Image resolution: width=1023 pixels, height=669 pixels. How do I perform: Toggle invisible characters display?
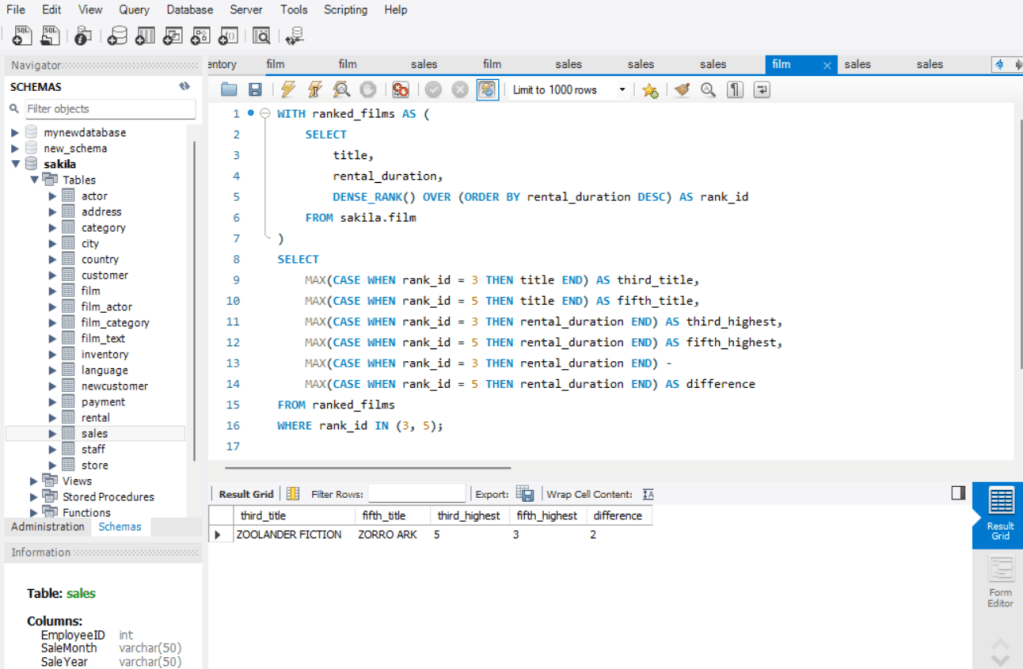[735, 90]
